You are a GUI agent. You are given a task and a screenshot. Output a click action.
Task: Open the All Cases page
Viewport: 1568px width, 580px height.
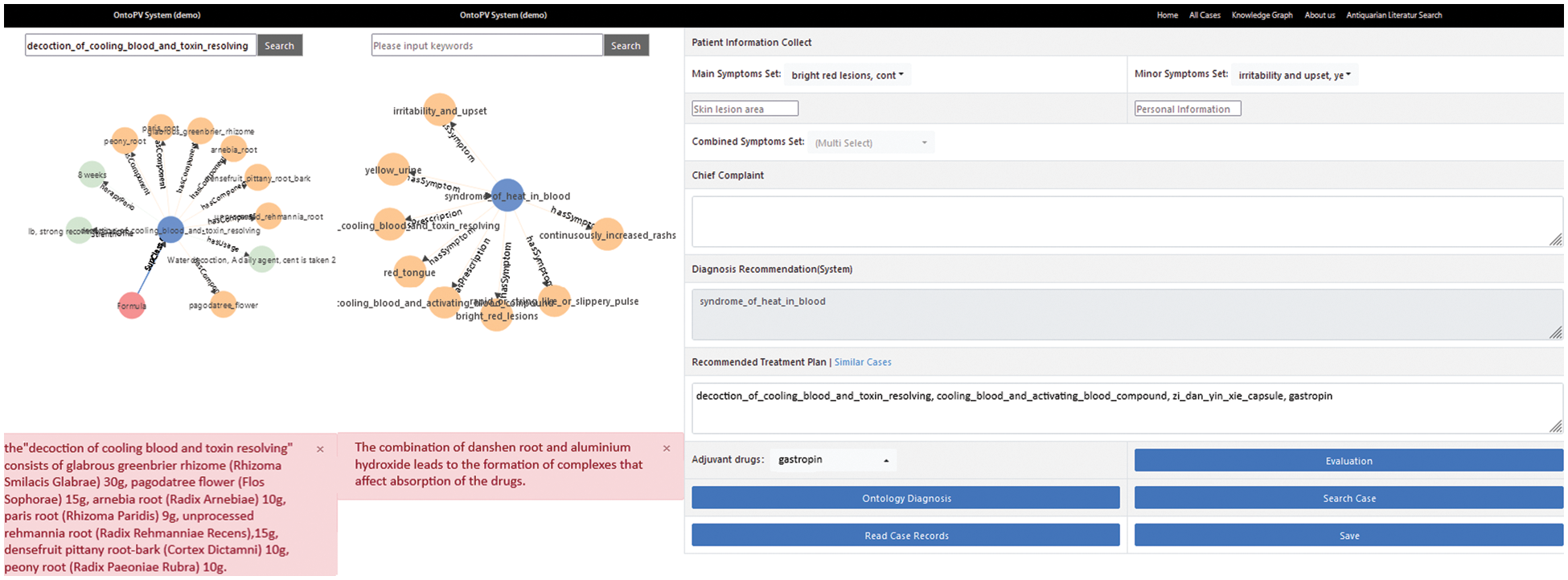[1205, 15]
